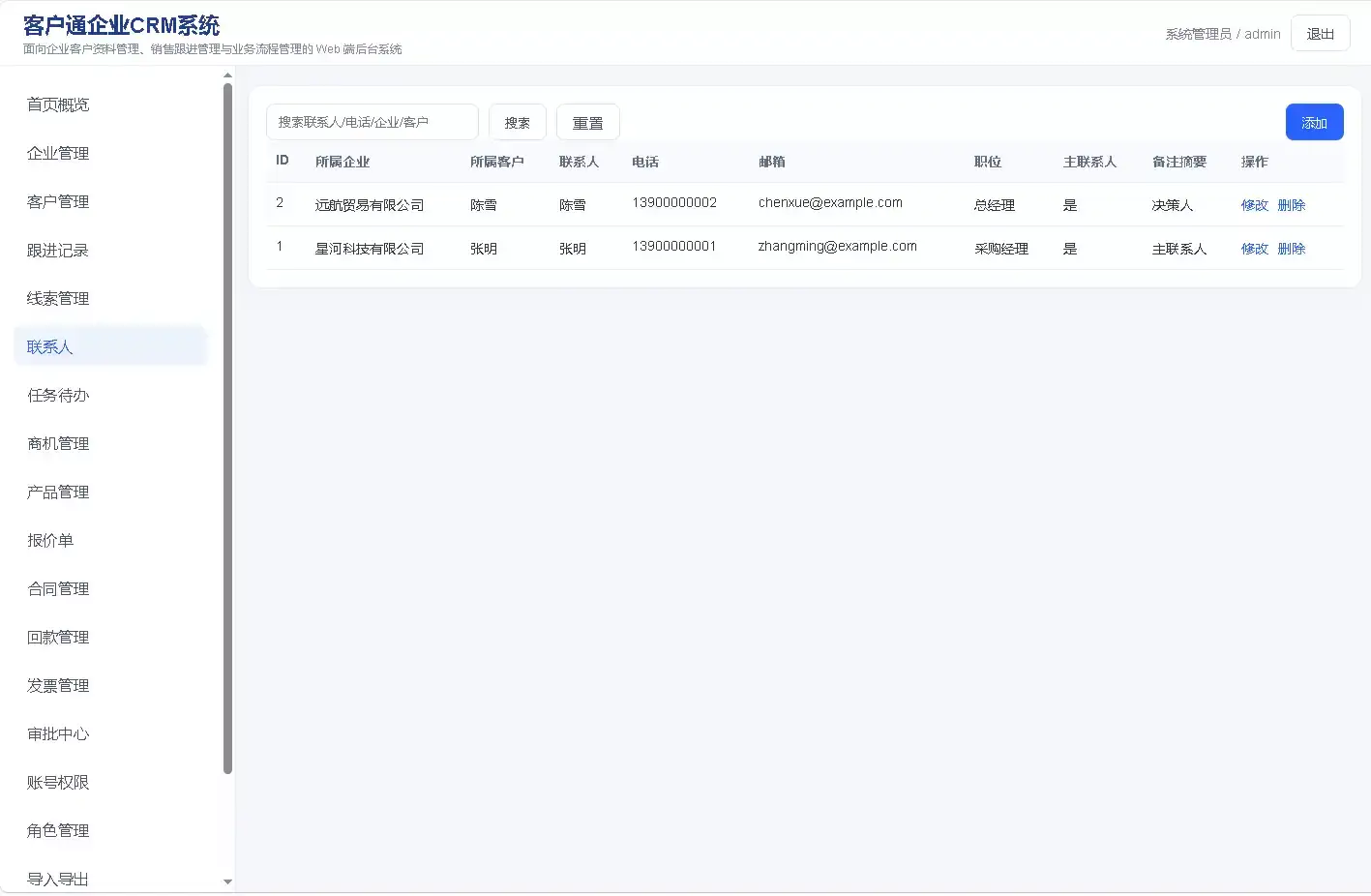The width and height of the screenshot is (1371, 896).
Task: Click the 添加 button to add contact
Action: pyautogui.click(x=1314, y=122)
